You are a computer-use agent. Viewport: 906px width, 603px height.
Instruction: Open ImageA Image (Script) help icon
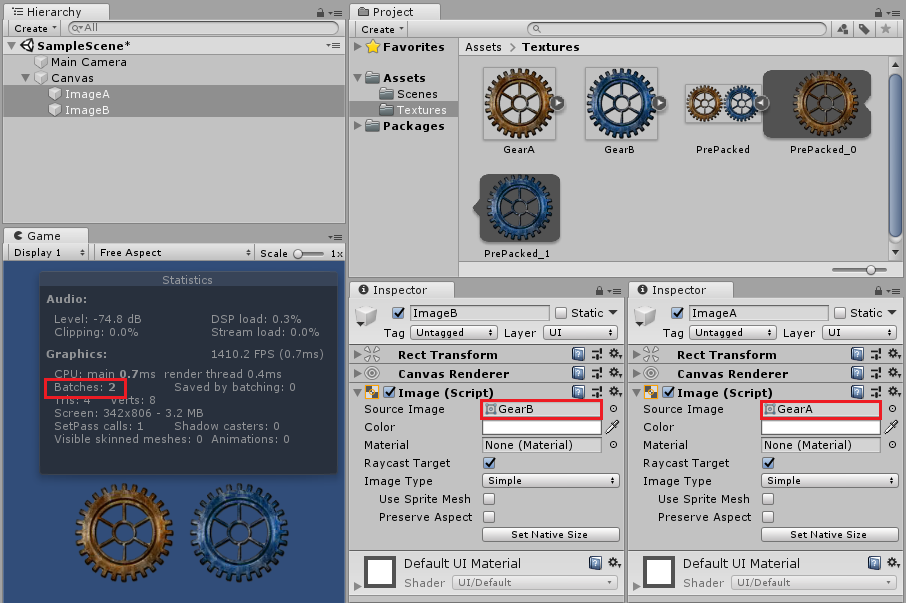tap(857, 392)
